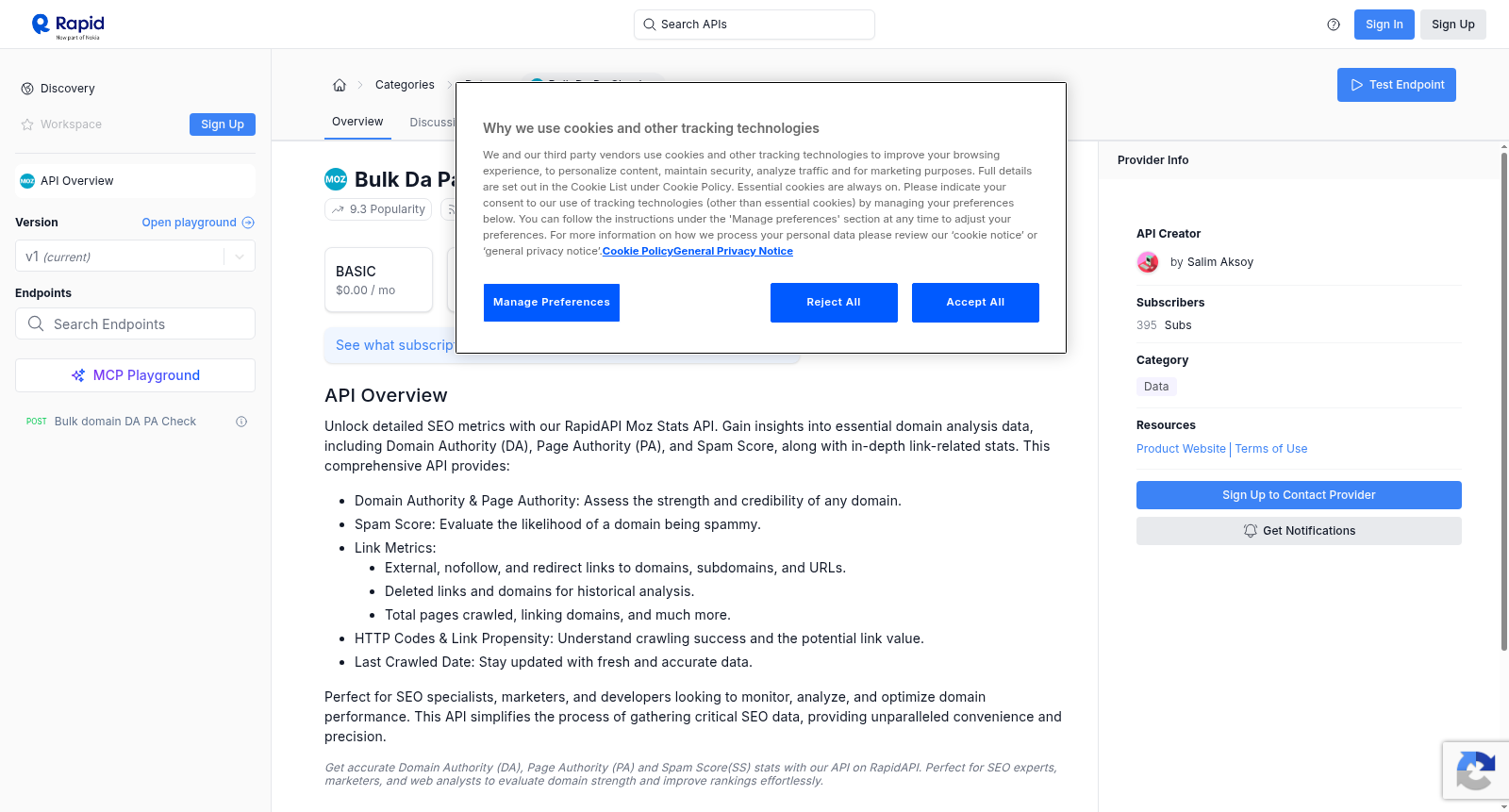Reject All cookies
The width and height of the screenshot is (1509, 812).
pos(834,303)
